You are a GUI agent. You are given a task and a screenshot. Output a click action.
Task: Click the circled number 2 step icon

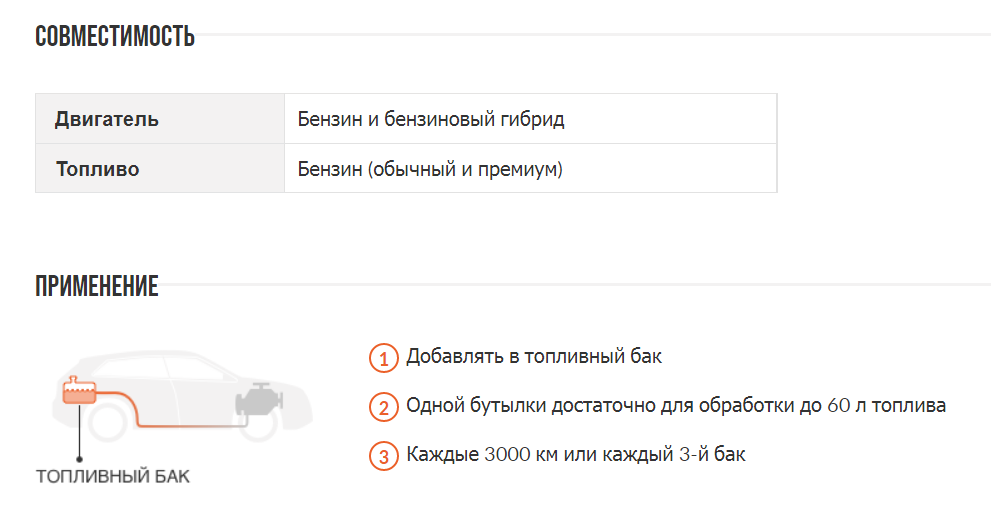click(383, 407)
